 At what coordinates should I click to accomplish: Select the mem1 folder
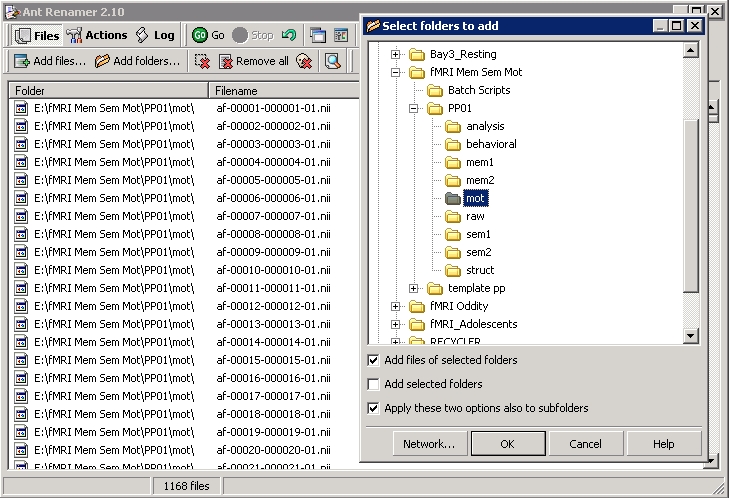[479, 162]
